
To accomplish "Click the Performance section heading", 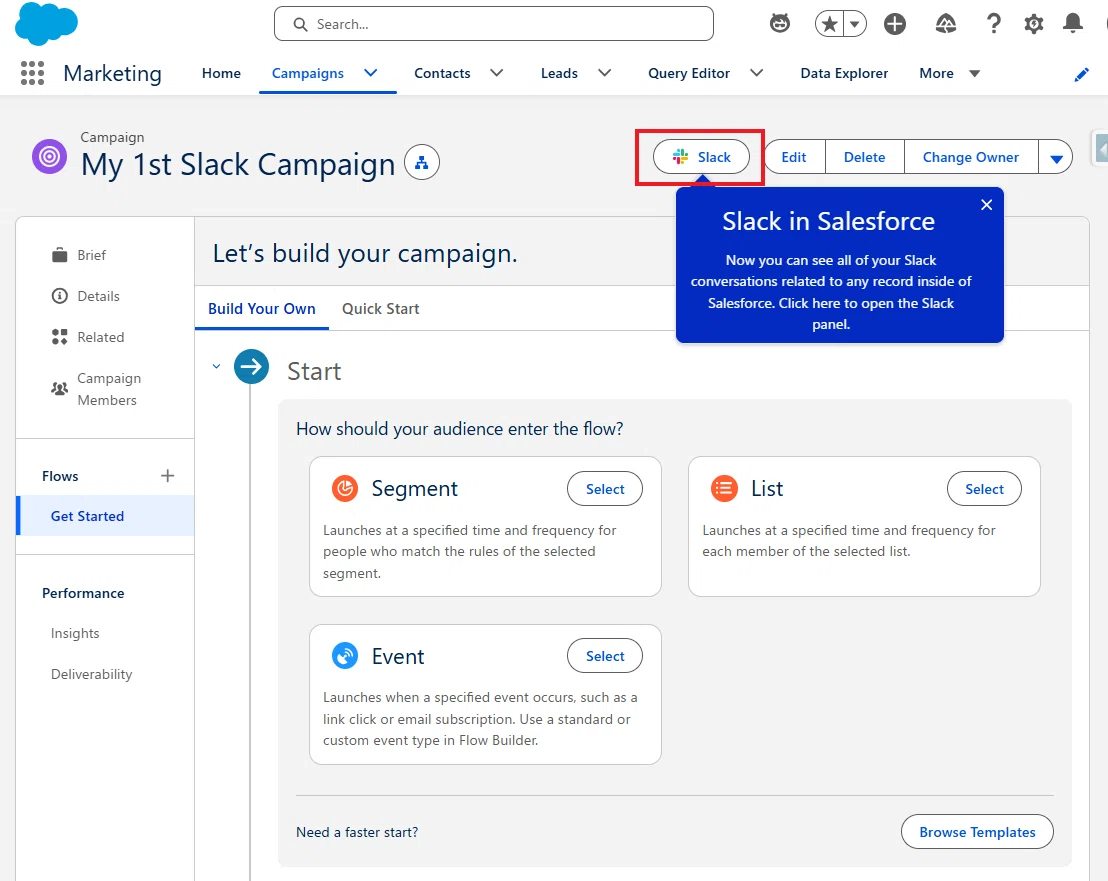I will click(x=83, y=593).
